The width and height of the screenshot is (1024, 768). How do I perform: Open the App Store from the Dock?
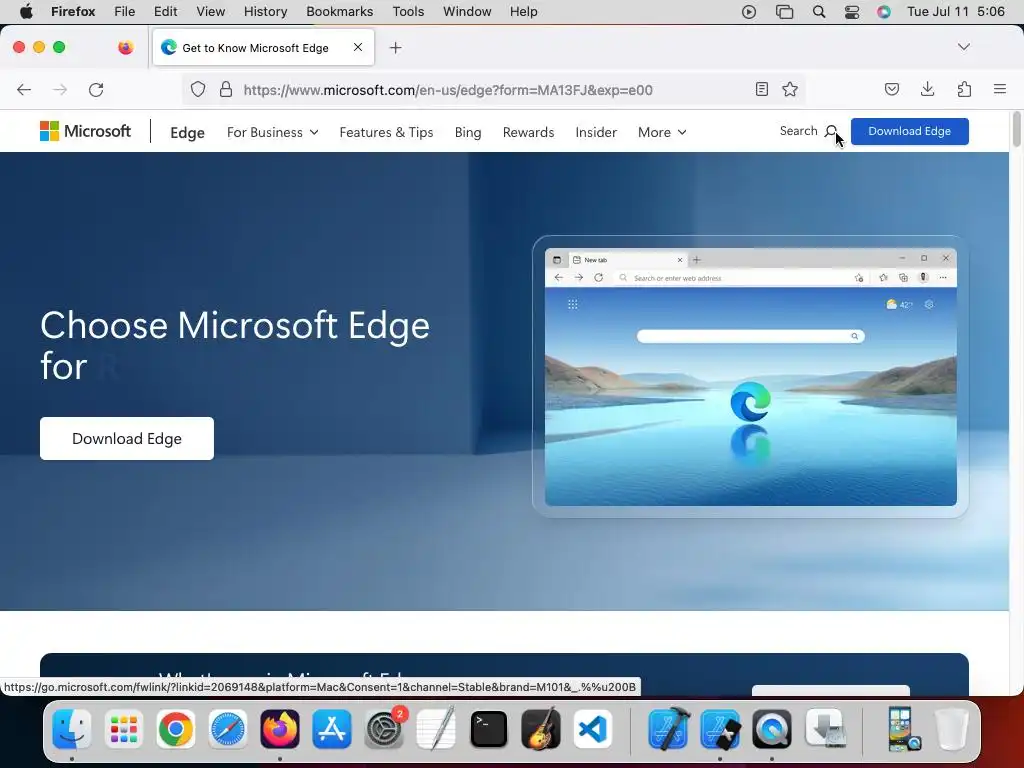[332, 729]
